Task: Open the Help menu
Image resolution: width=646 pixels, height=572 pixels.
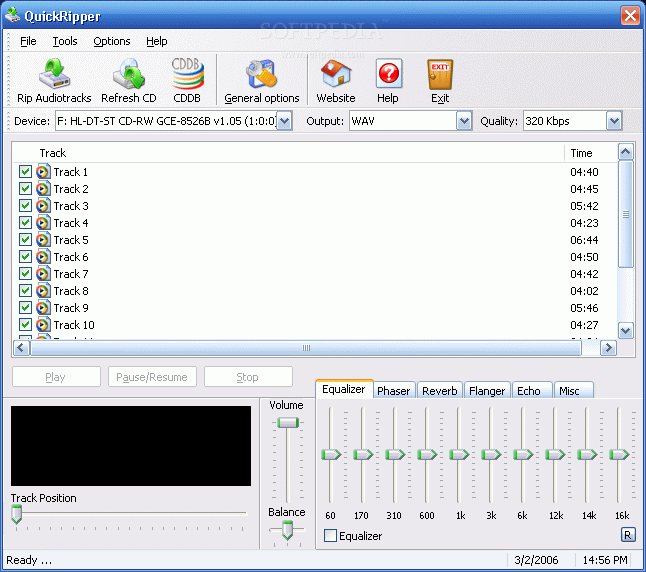Action: [x=157, y=41]
